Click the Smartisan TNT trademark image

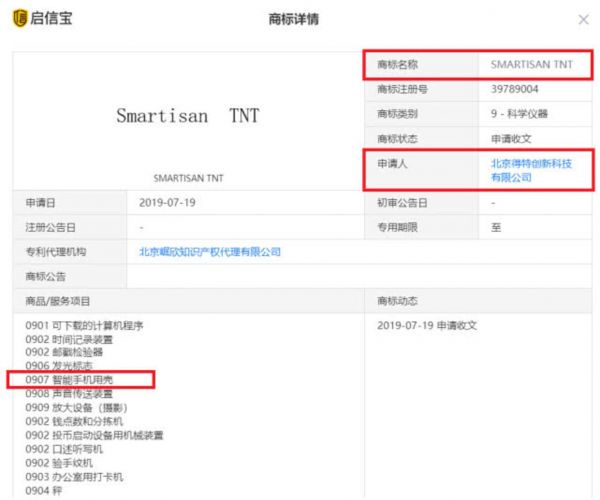188,116
